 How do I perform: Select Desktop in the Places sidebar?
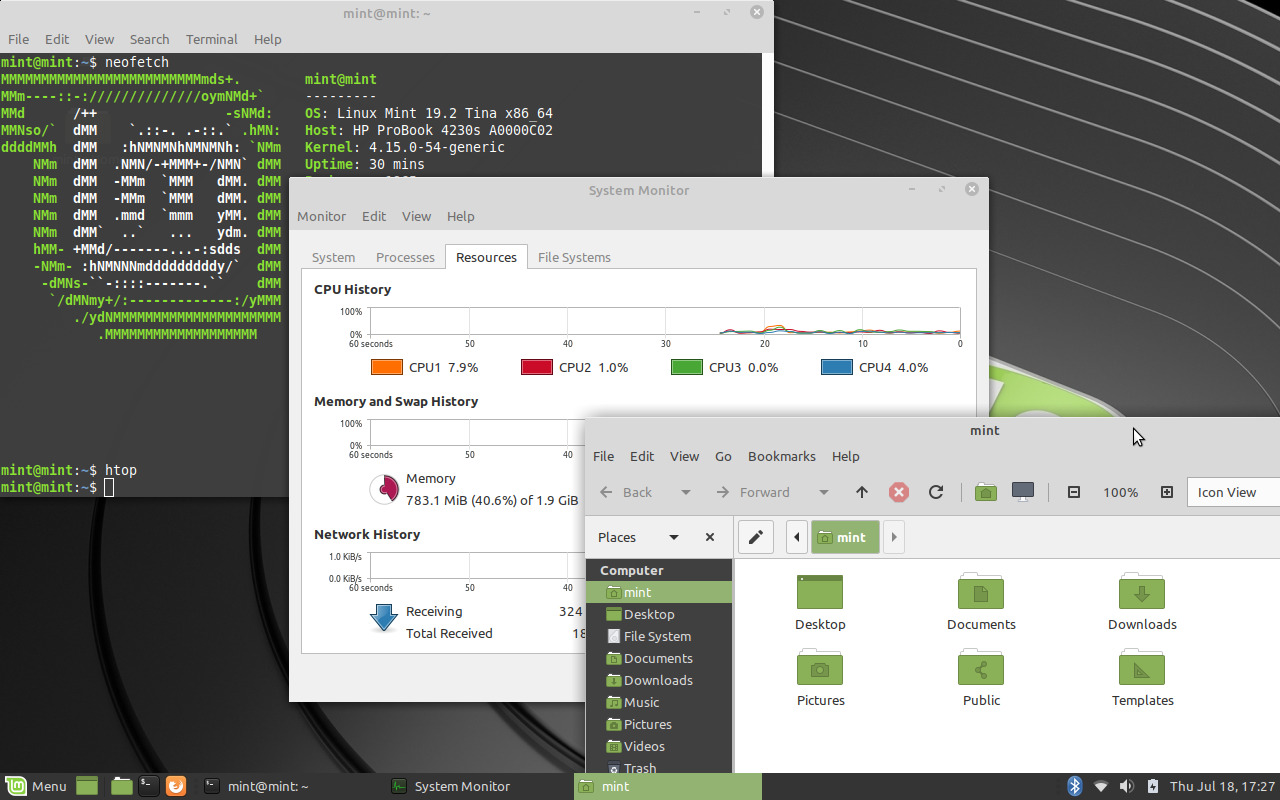(x=659, y=614)
